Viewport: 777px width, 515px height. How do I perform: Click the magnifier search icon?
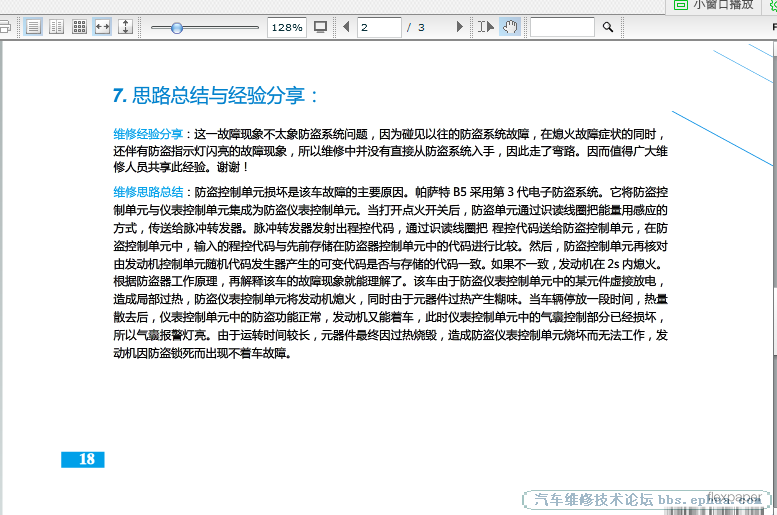(x=608, y=27)
